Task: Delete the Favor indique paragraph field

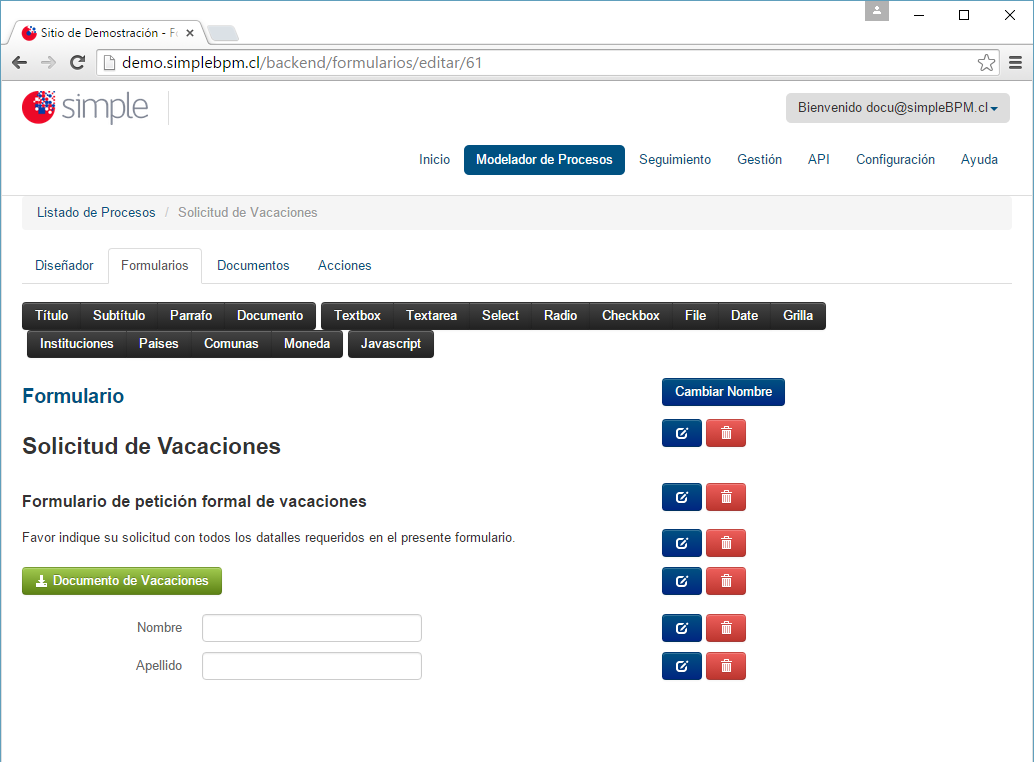Action: [725, 543]
